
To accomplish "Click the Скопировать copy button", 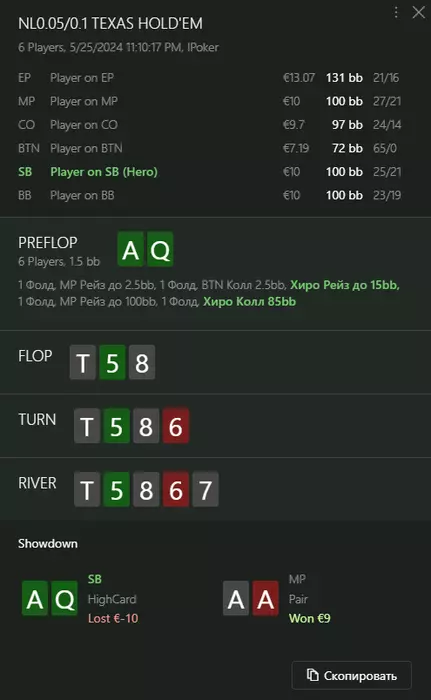I will (351, 675).
